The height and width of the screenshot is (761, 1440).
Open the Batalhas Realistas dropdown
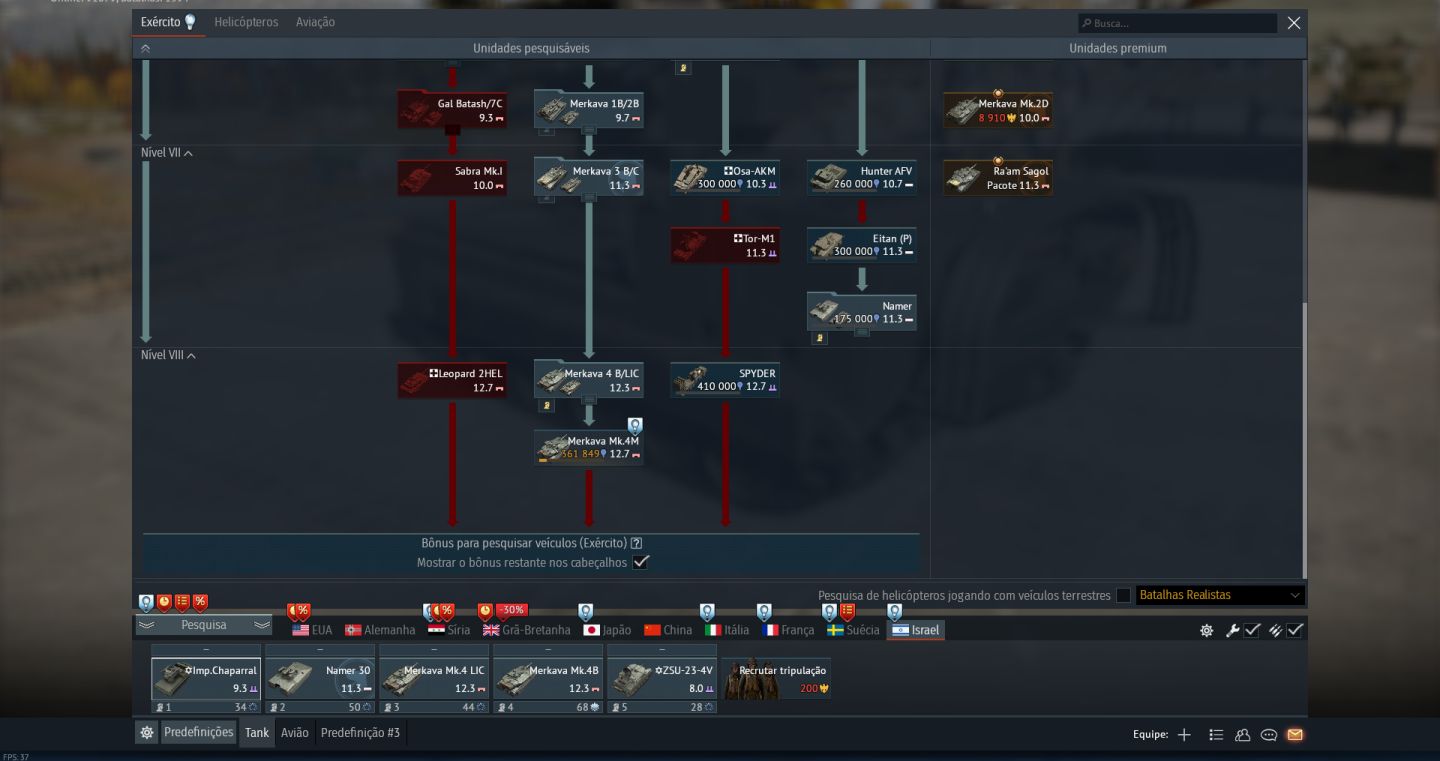[1220, 595]
